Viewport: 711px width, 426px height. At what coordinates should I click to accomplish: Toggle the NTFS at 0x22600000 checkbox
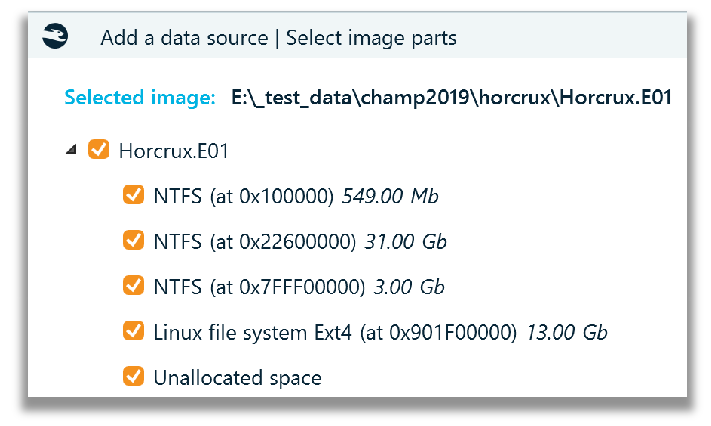pos(133,240)
